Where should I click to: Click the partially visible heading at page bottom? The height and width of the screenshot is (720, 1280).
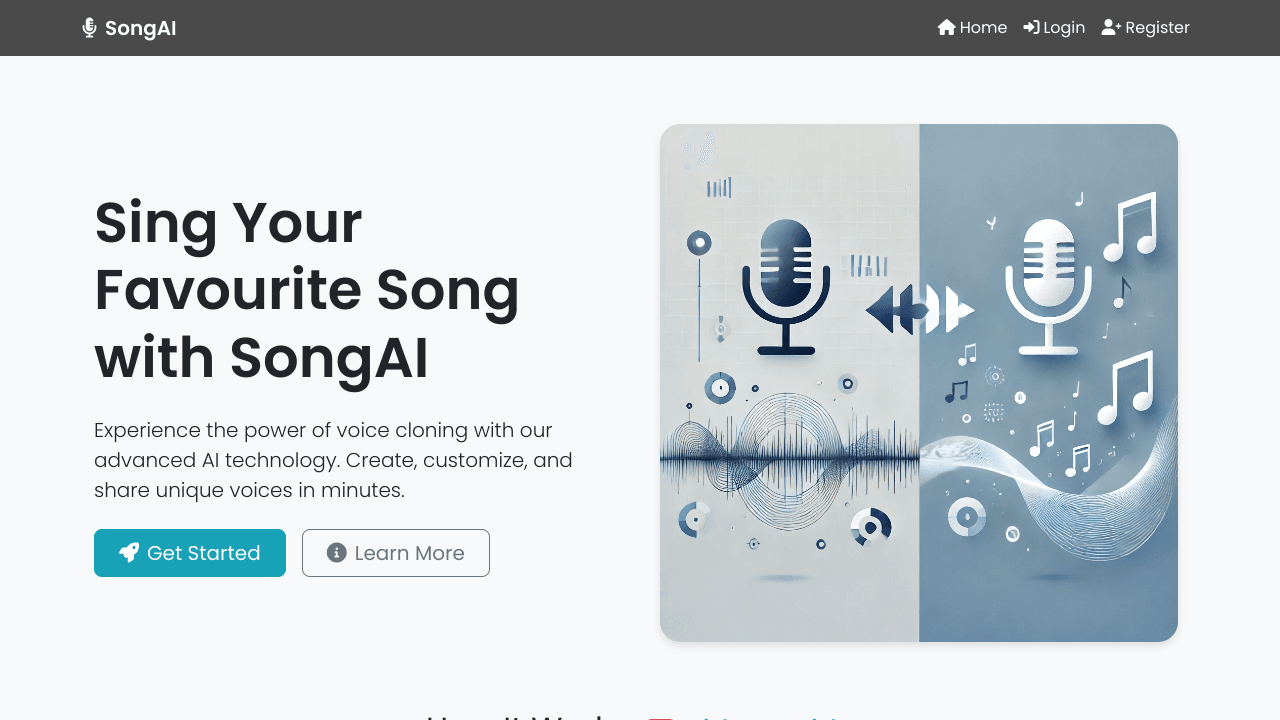tap(640, 714)
